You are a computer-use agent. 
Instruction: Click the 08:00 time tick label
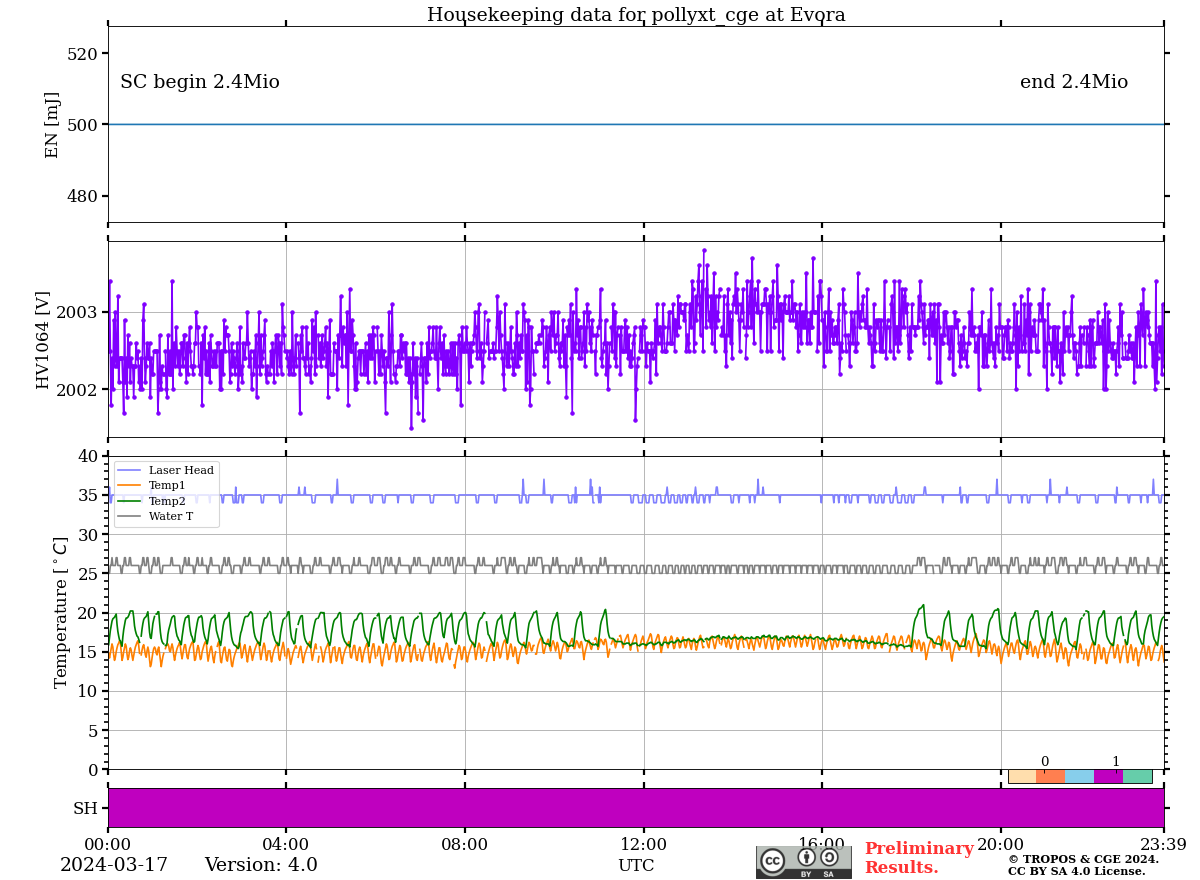coord(465,844)
